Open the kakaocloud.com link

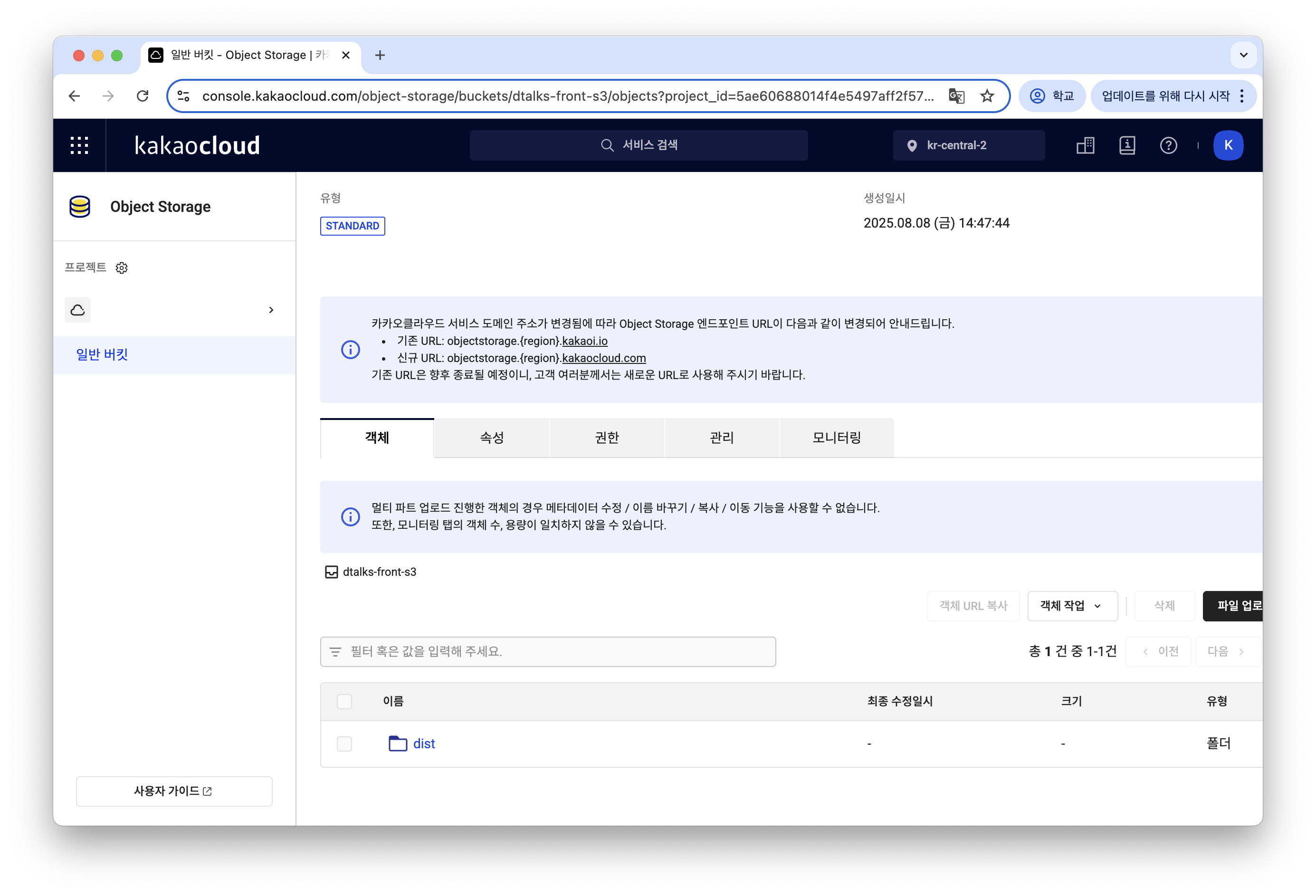tap(604, 358)
